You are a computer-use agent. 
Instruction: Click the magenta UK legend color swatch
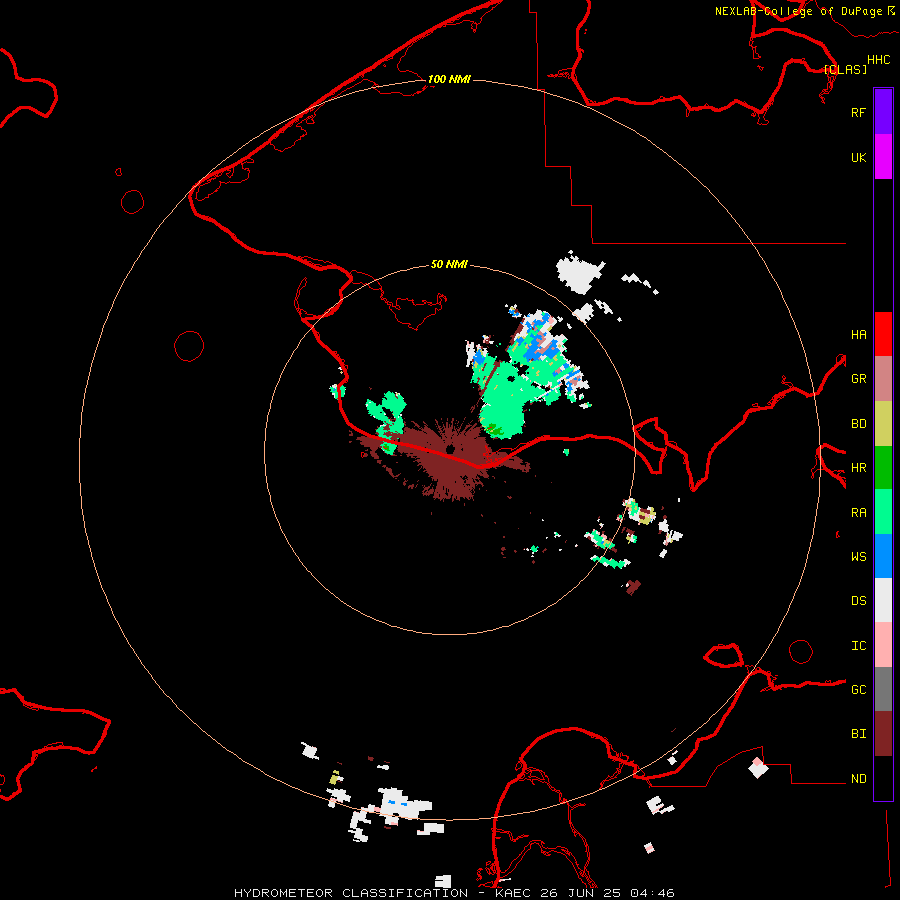pos(883,157)
